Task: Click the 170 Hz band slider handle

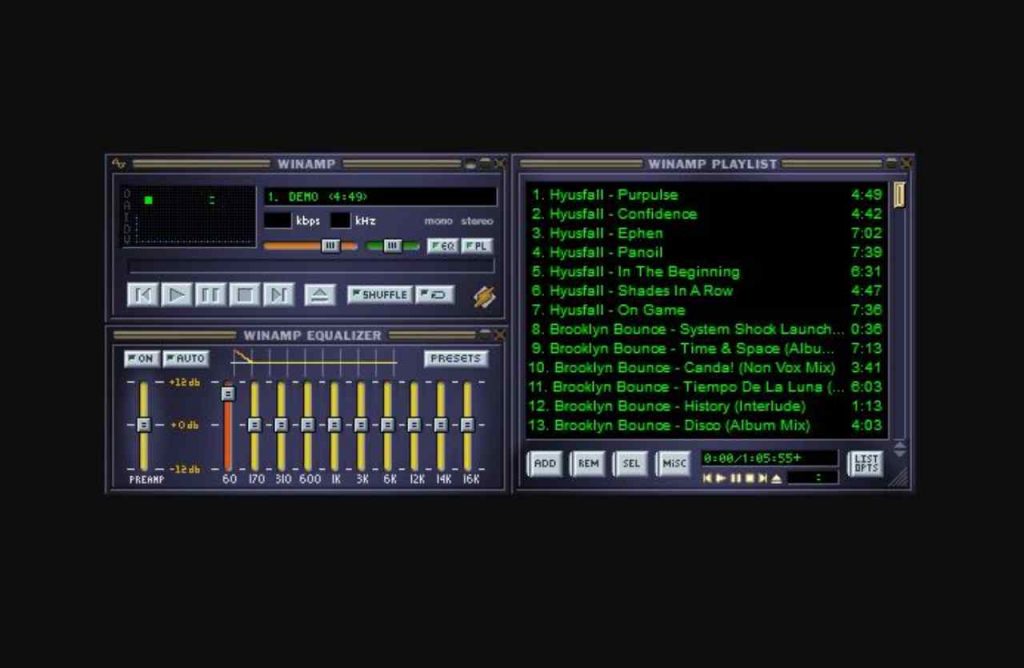Action: (x=255, y=425)
